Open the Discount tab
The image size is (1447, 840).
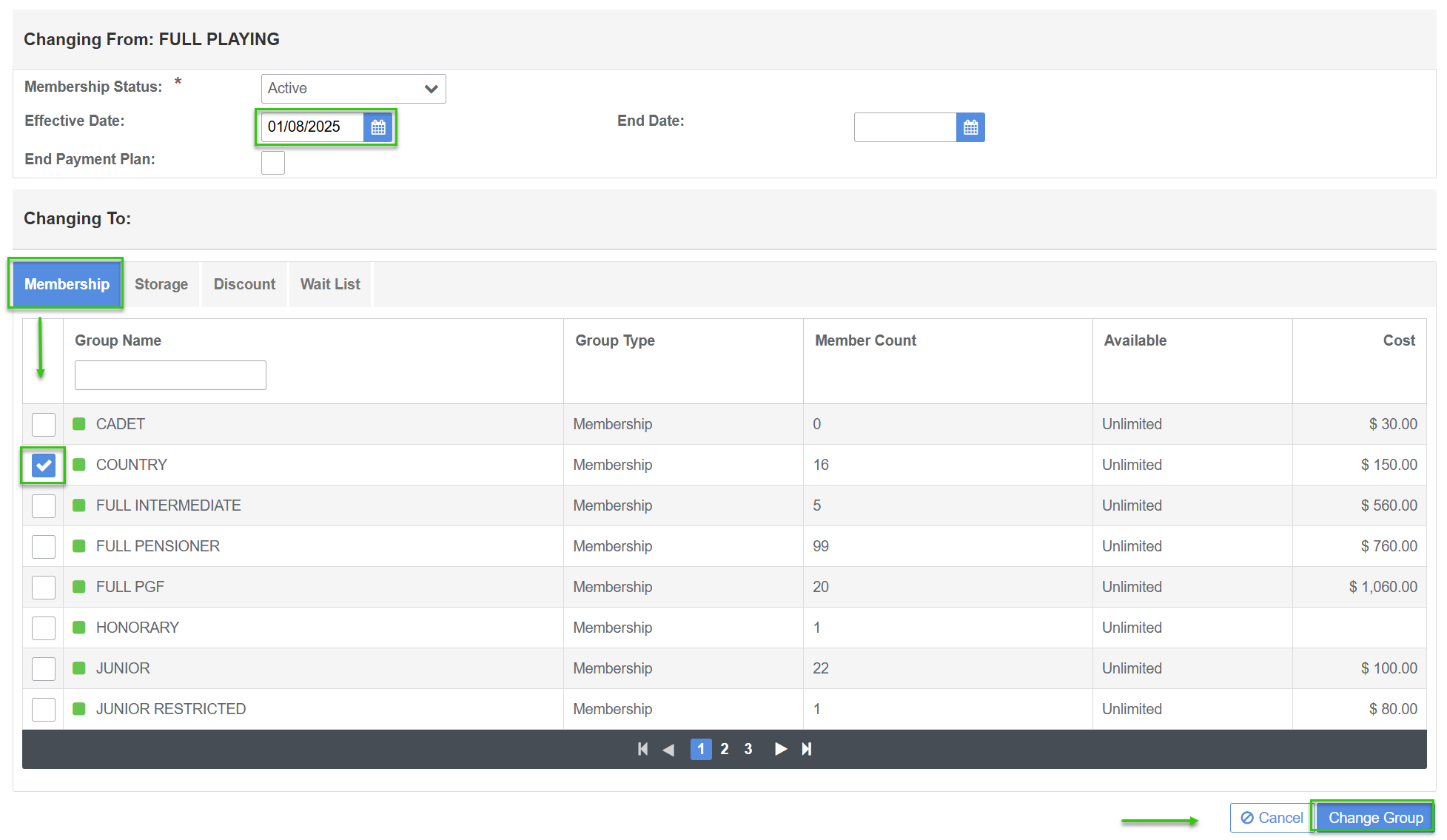(244, 284)
